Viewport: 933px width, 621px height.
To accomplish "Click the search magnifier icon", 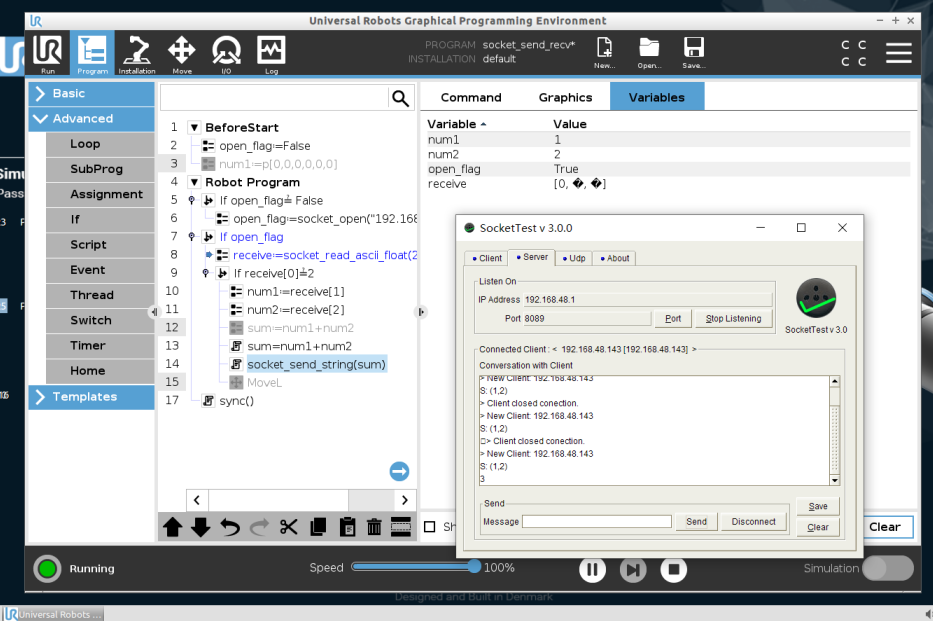I will (x=400, y=98).
